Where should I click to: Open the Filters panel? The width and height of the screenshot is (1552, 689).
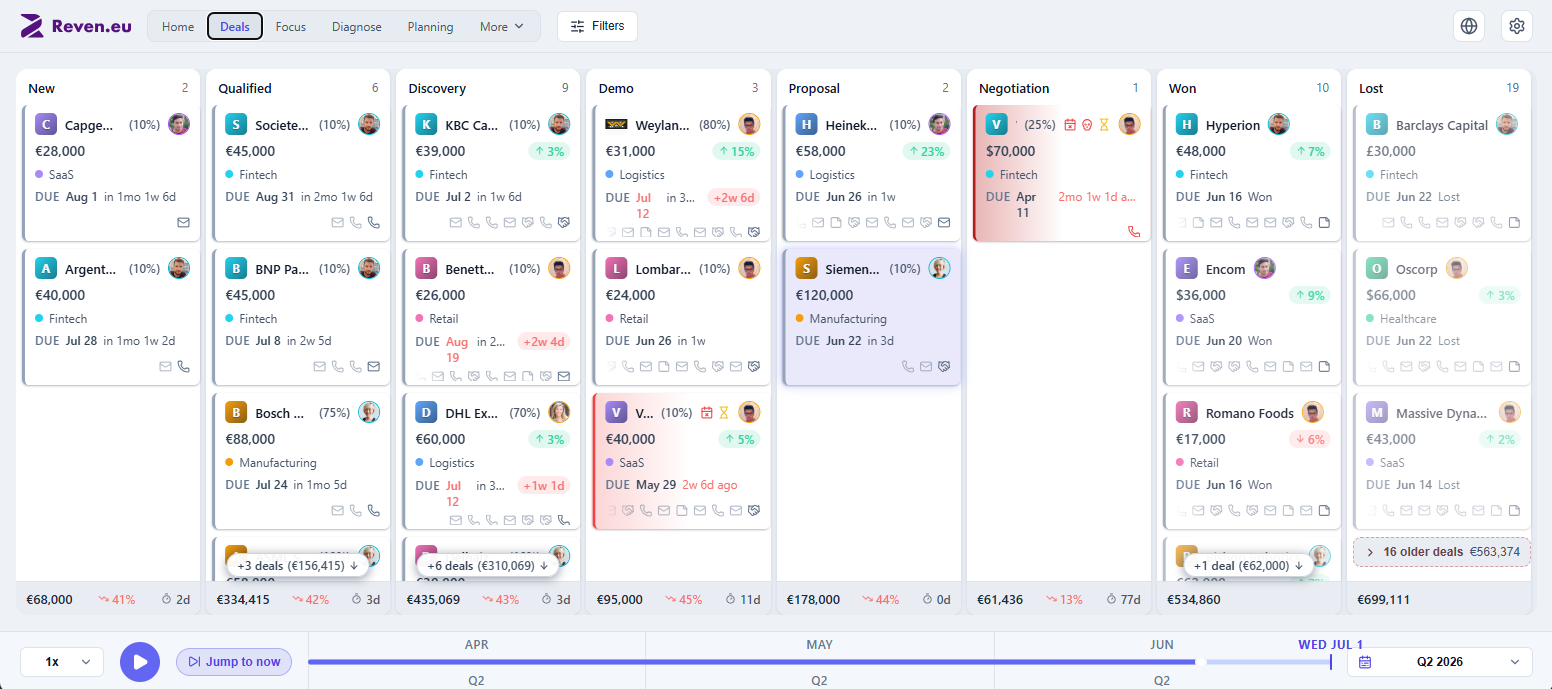(x=597, y=26)
